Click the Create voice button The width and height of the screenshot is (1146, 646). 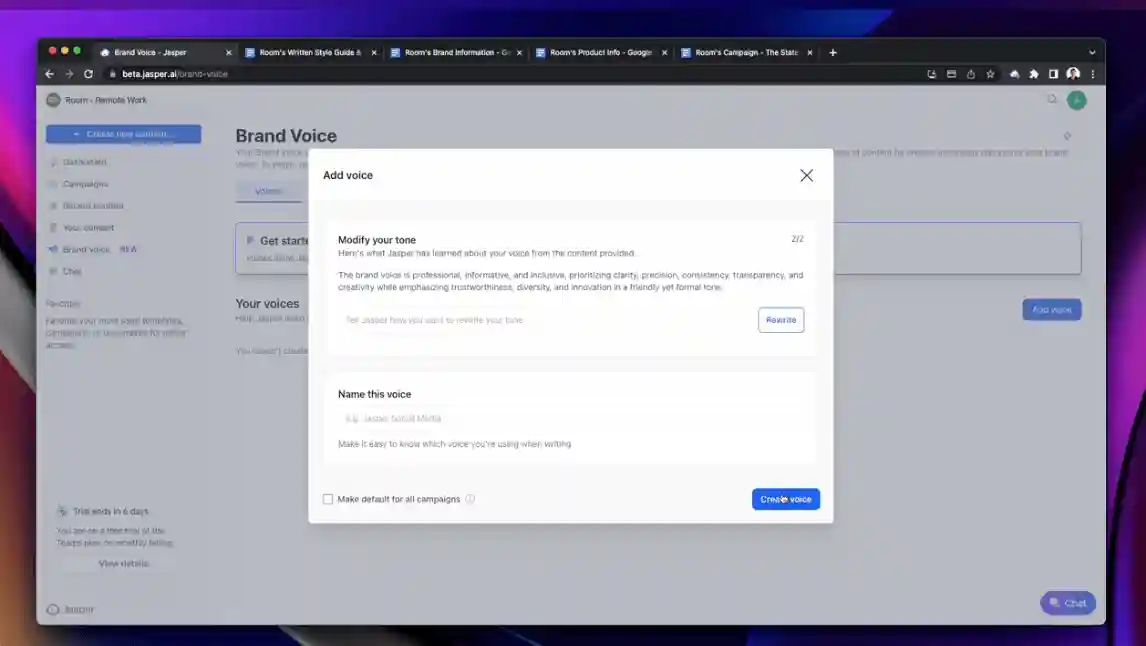786,499
